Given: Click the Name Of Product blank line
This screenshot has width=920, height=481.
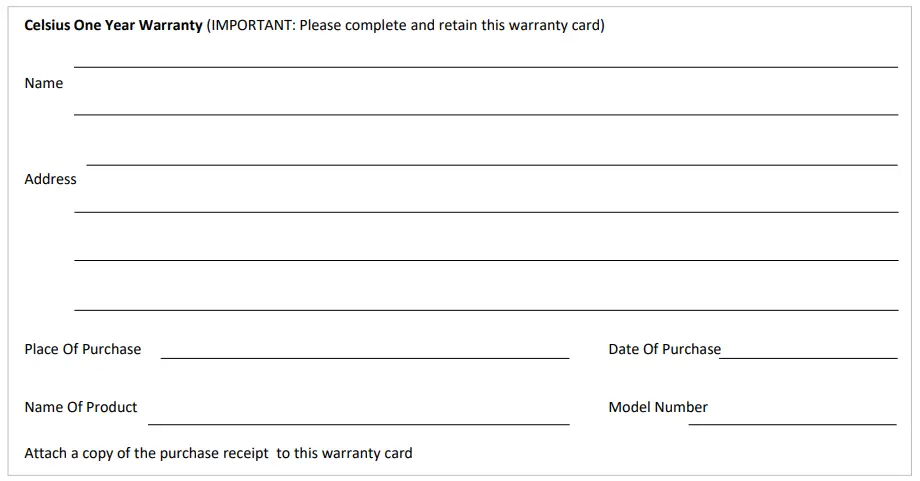Looking at the screenshot, I should 358,423.
